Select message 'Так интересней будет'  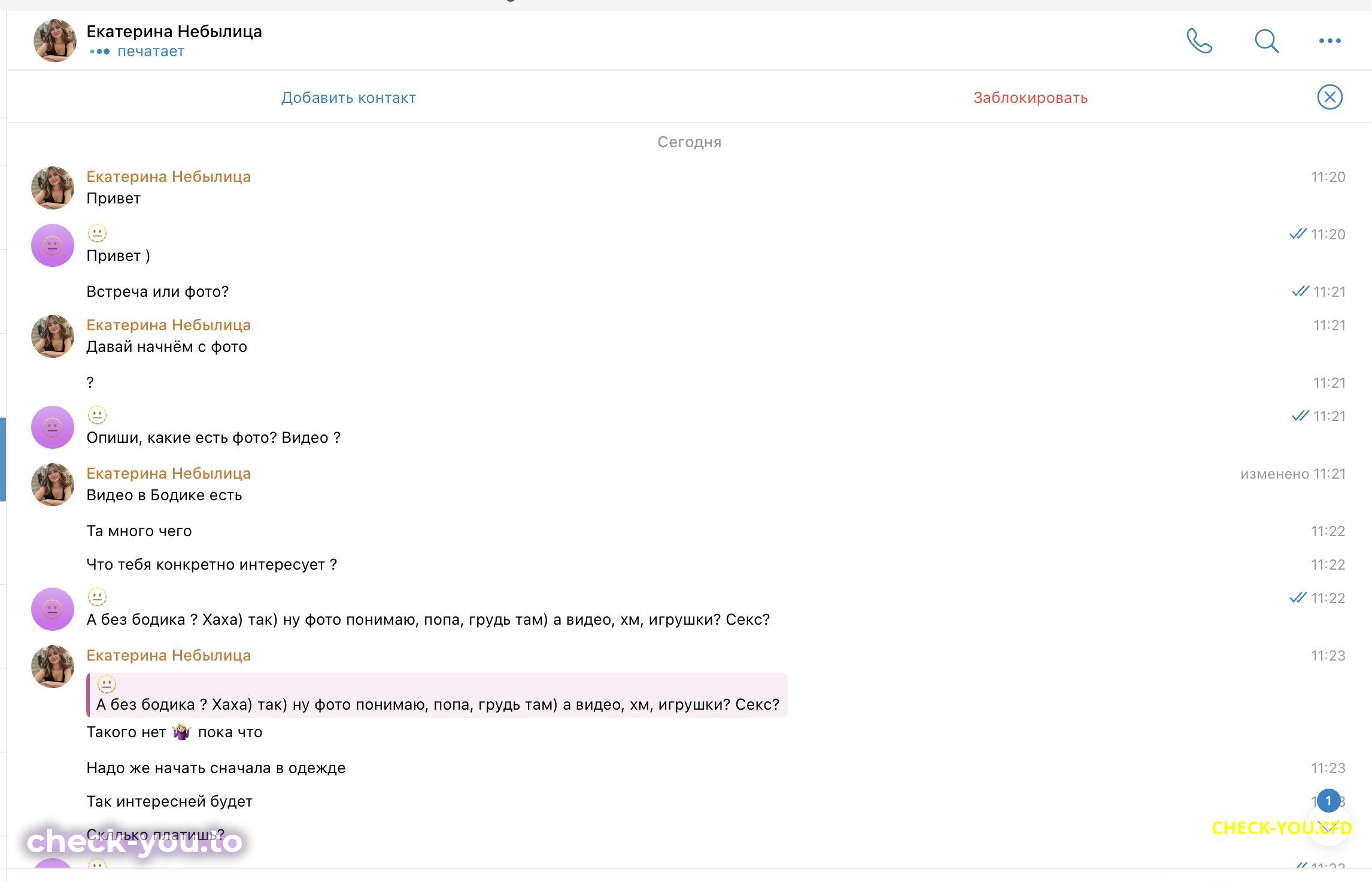pyautogui.click(x=169, y=801)
